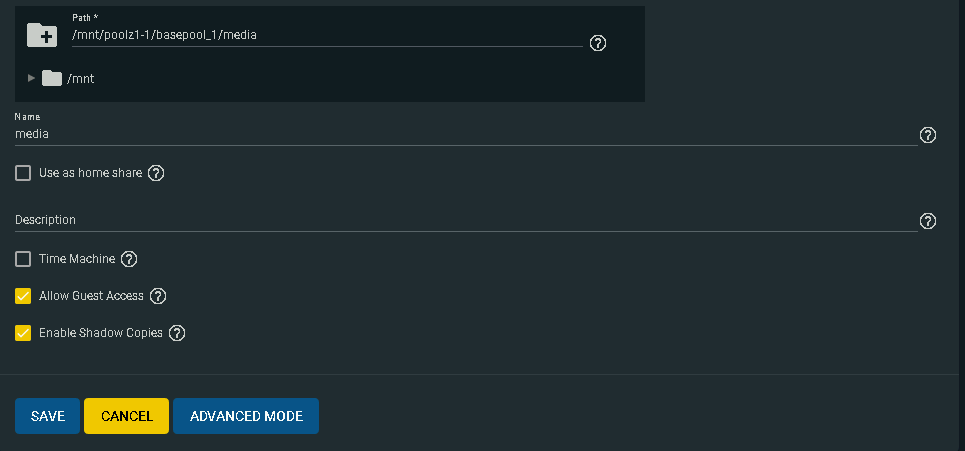Screen dimensions: 965x451
Task: Click the /mnt folder icon in tree
Action: (x=52, y=78)
